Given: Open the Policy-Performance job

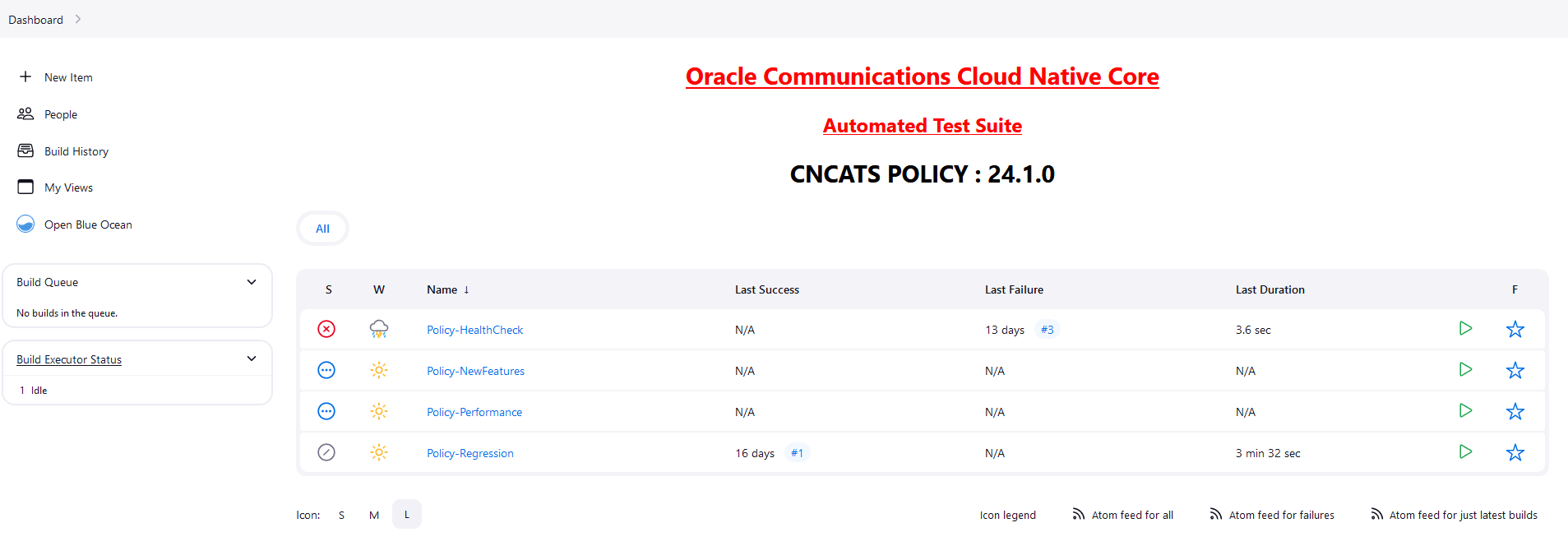Looking at the screenshot, I should point(474,412).
